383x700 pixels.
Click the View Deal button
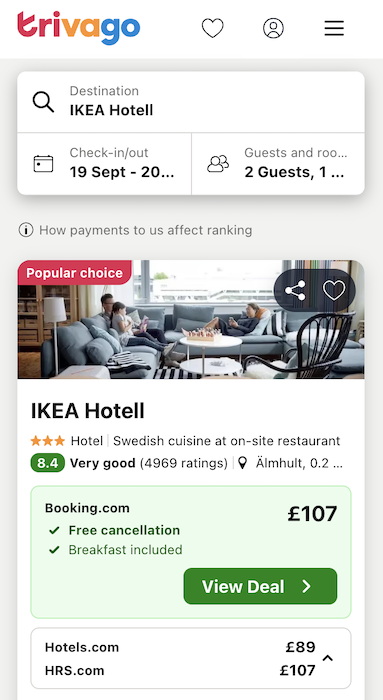click(260, 586)
